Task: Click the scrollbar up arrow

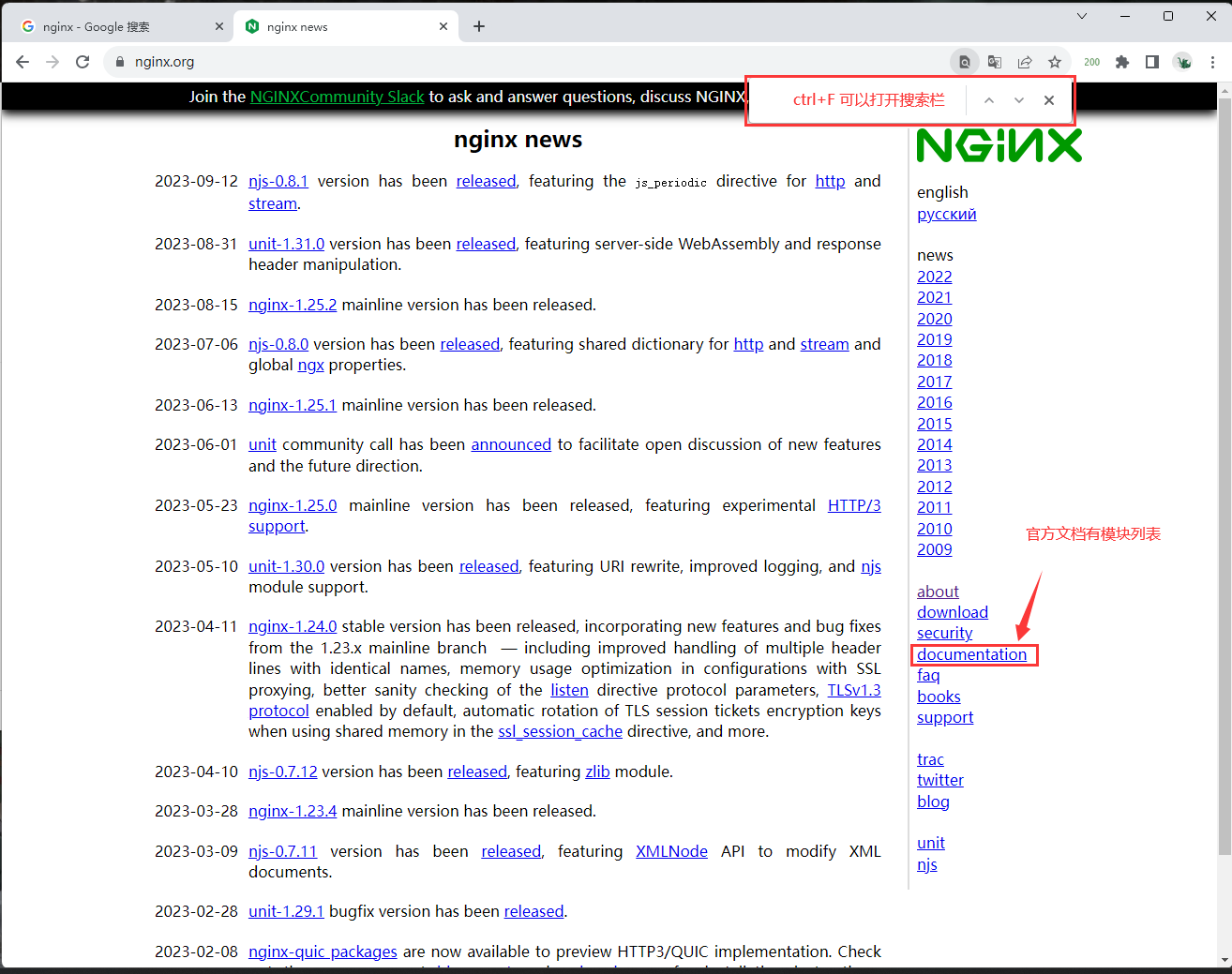Action: (x=1224, y=91)
